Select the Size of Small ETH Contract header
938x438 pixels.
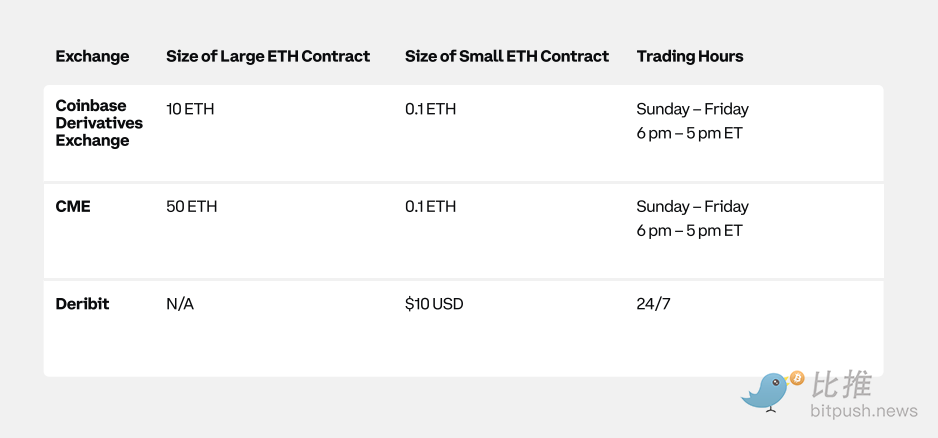click(x=507, y=56)
